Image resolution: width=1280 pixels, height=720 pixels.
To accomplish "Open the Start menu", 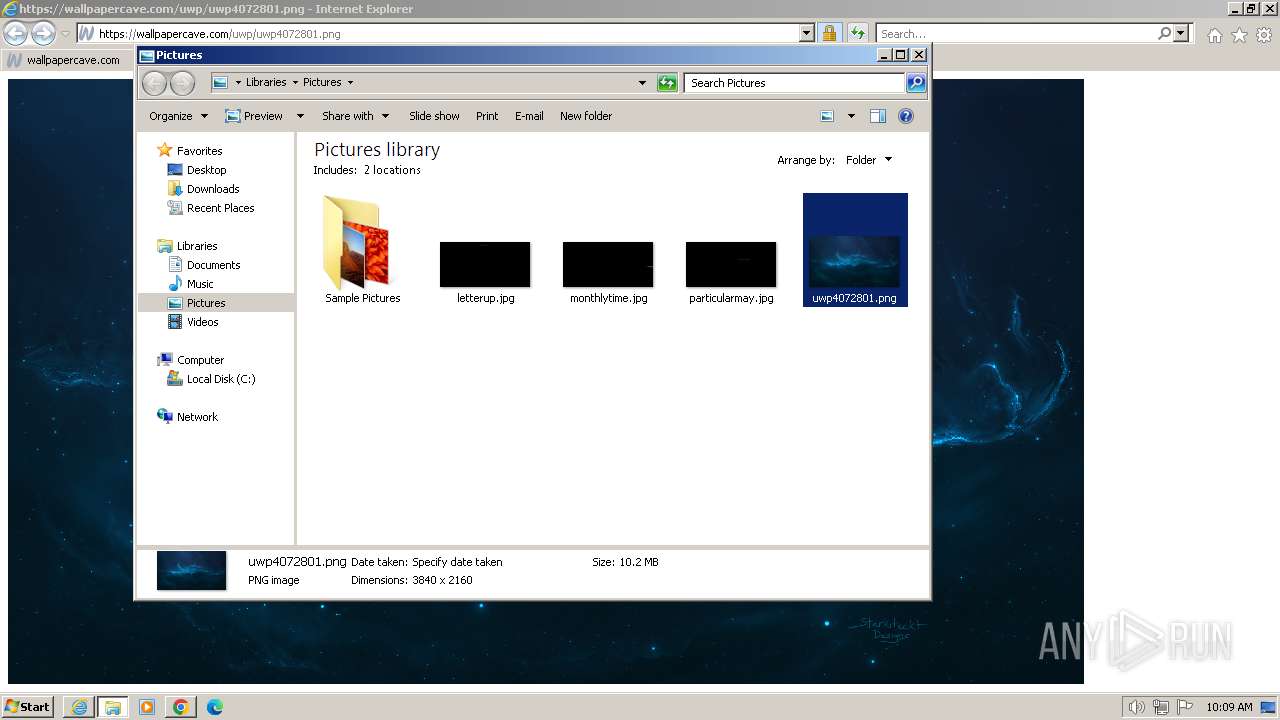I will (27, 707).
